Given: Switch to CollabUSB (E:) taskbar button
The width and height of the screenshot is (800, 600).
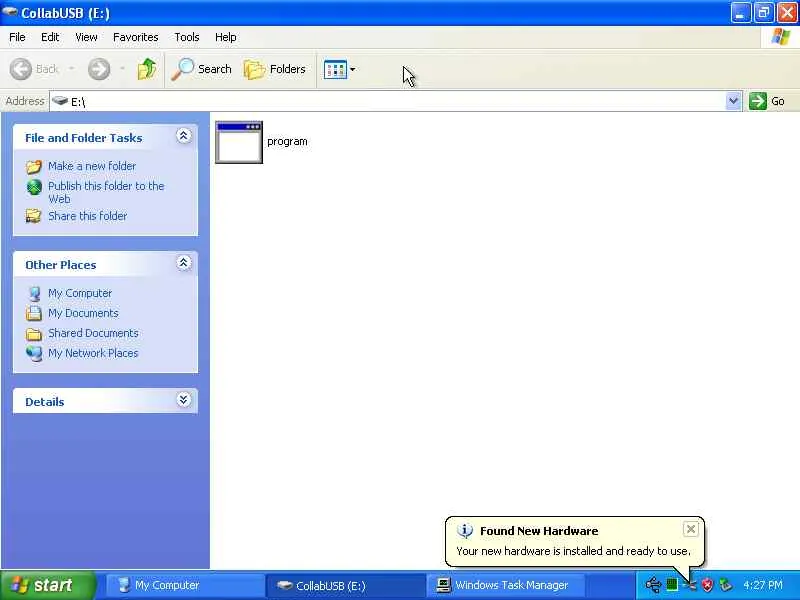Looking at the screenshot, I should tap(346, 585).
